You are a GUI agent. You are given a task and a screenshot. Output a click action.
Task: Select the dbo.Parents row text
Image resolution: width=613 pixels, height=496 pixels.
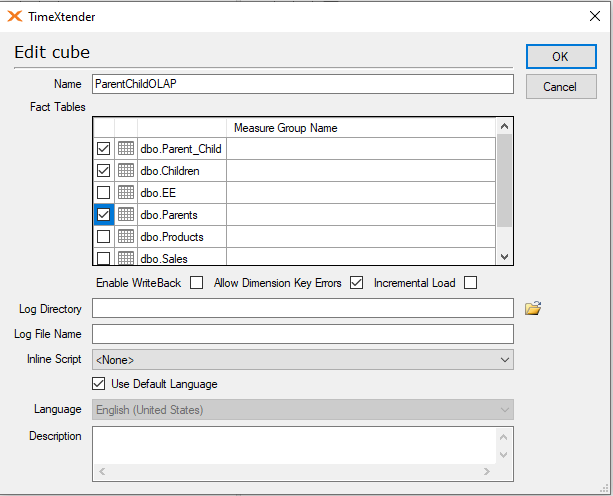[169, 215]
